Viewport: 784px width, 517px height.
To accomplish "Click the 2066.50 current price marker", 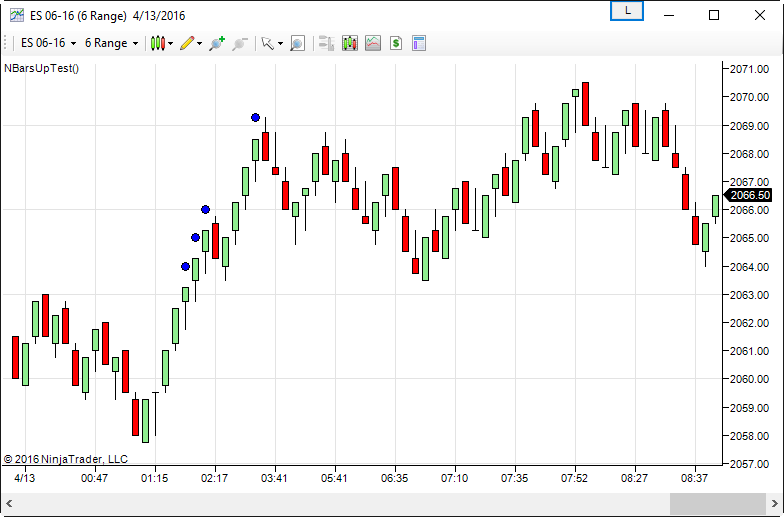I will coord(748,195).
